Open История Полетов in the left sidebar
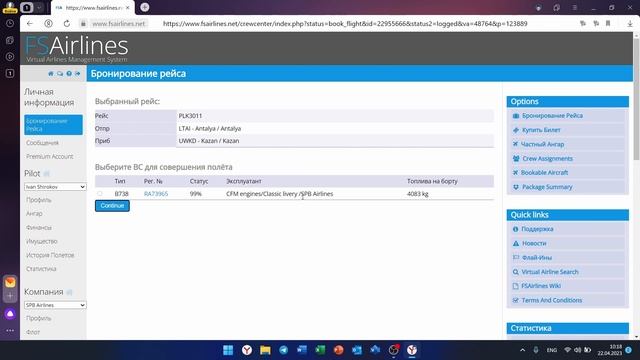The height and width of the screenshot is (360, 640). pos(50,255)
